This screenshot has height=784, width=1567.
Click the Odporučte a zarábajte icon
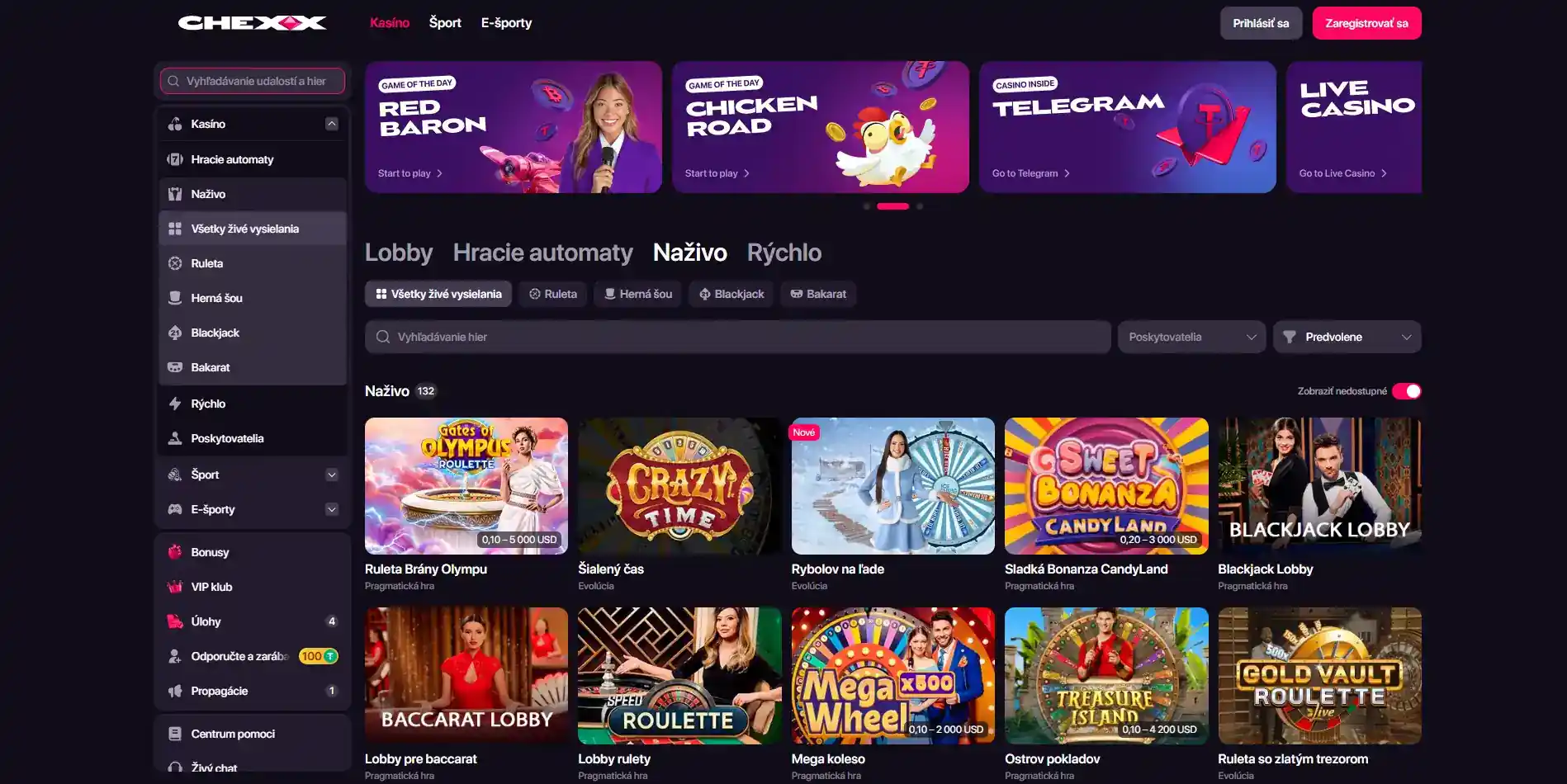(x=175, y=656)
